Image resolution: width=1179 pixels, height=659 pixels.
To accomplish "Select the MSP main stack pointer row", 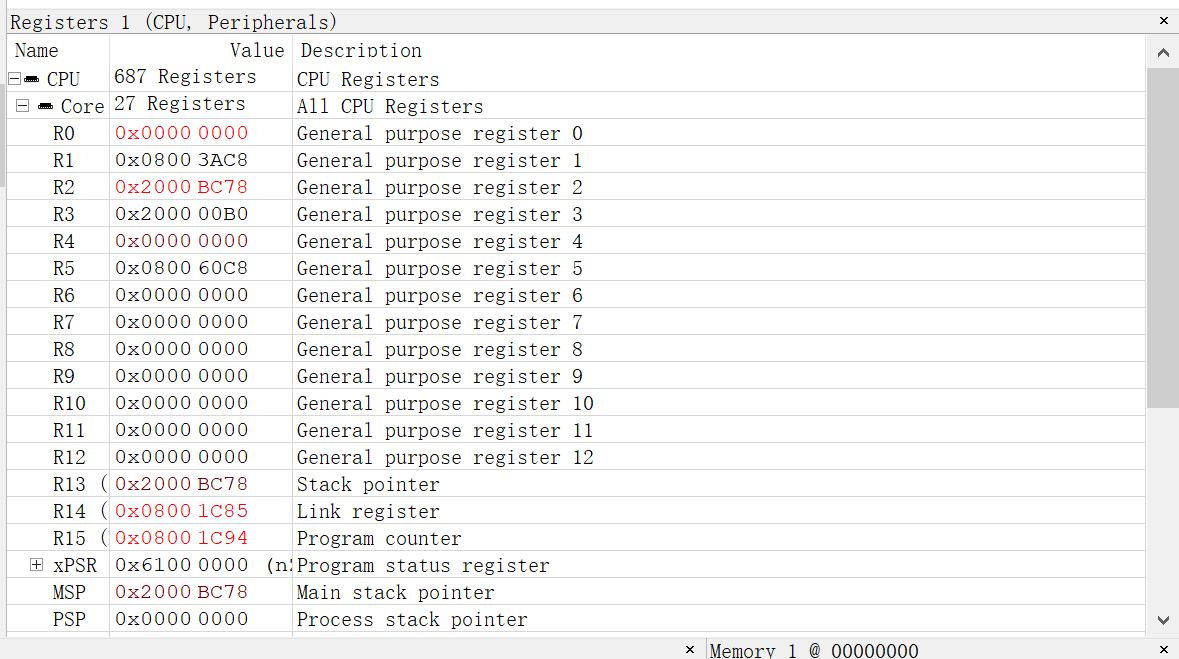I will (x=69, y=592).
